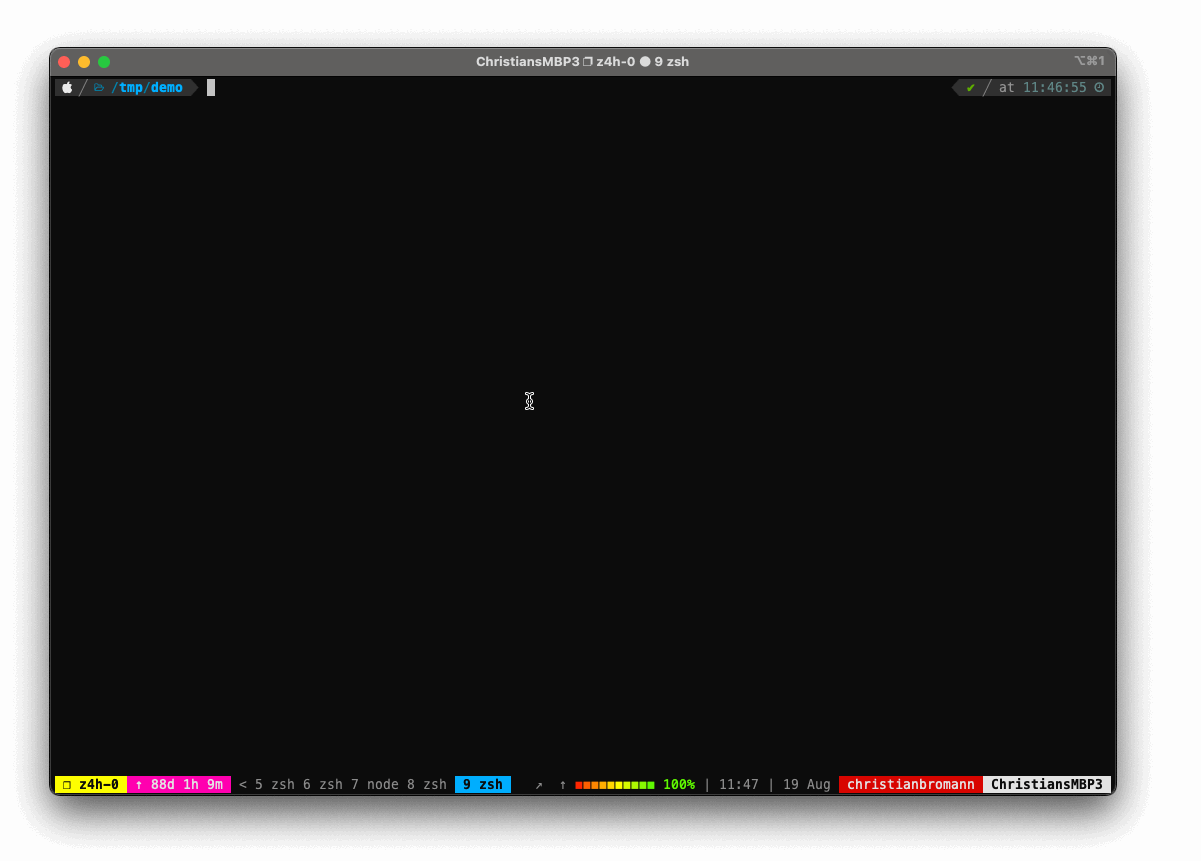Click the clock icon after 11:46:55
The height and width of the screenshot is (861, 1201).
coord(1099,88)
